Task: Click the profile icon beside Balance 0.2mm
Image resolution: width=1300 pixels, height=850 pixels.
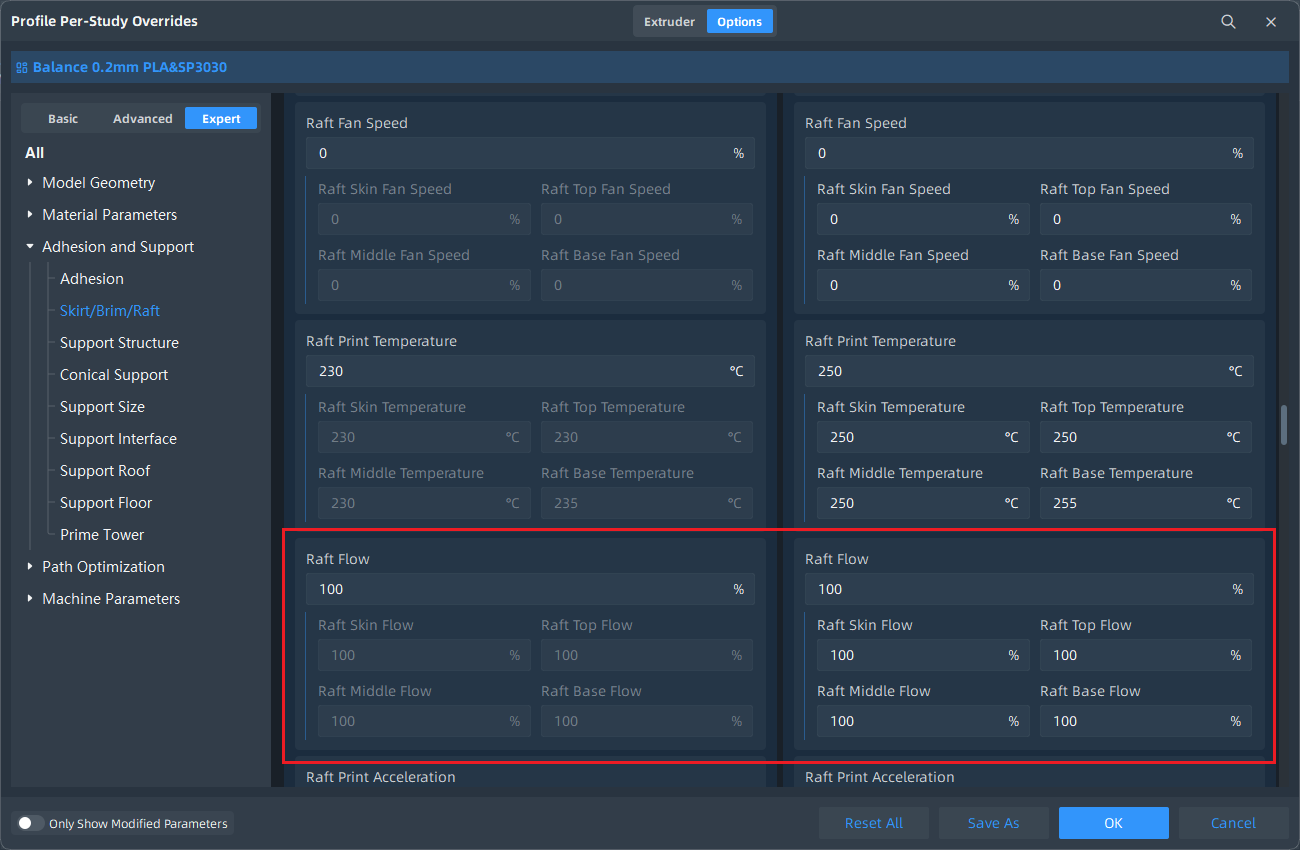Action: 21,68
